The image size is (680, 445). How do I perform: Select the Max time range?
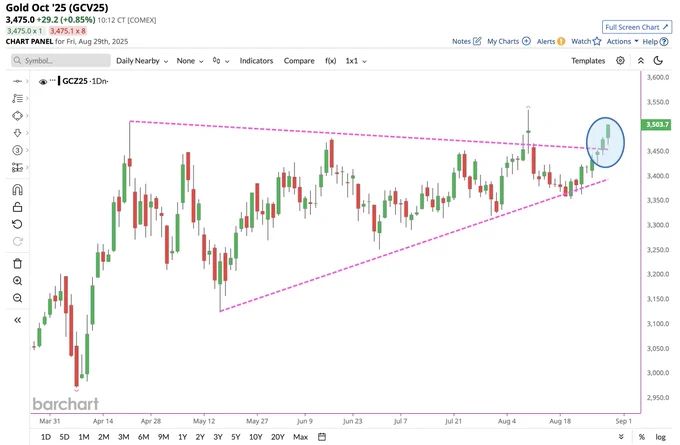tap(300, 437)
